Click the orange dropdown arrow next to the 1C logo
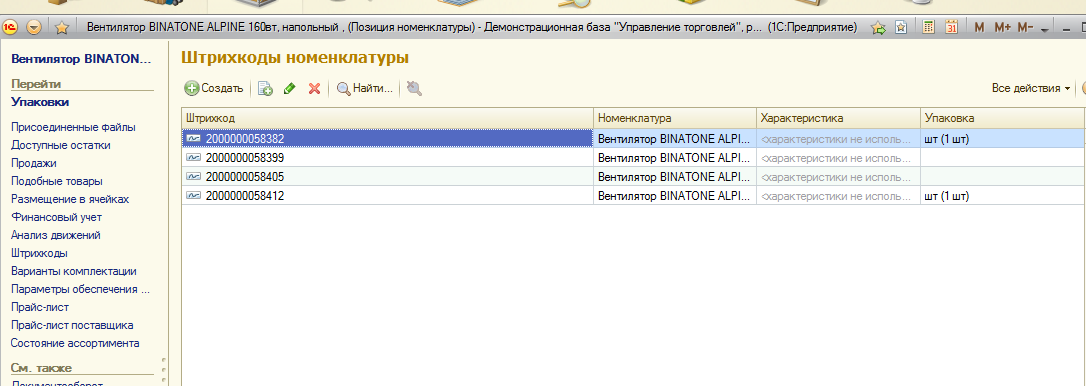The width and height of the screenshot is (1086, 386). coord(34,28)
